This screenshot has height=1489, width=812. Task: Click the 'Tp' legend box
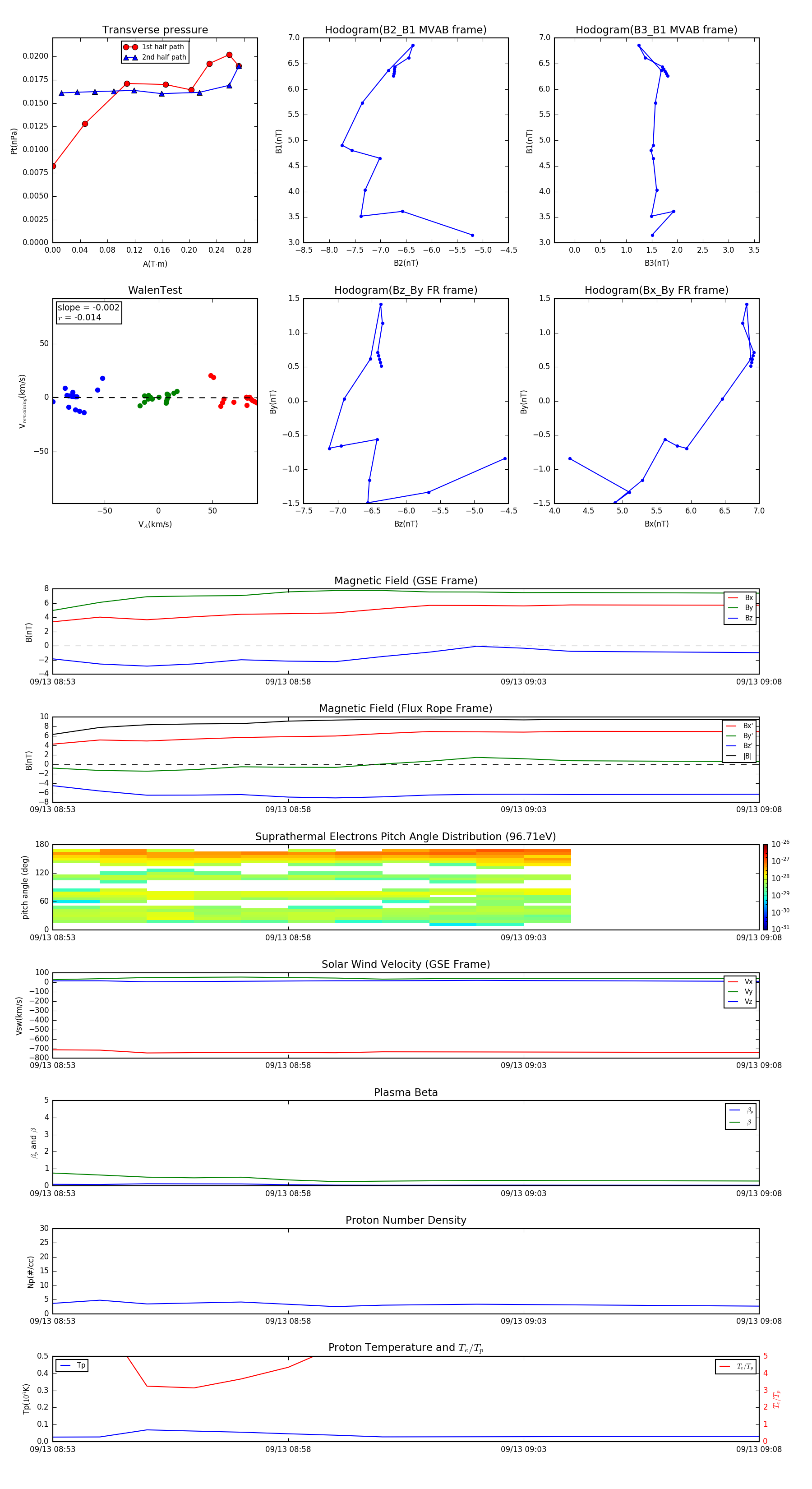pos(72,1366)
